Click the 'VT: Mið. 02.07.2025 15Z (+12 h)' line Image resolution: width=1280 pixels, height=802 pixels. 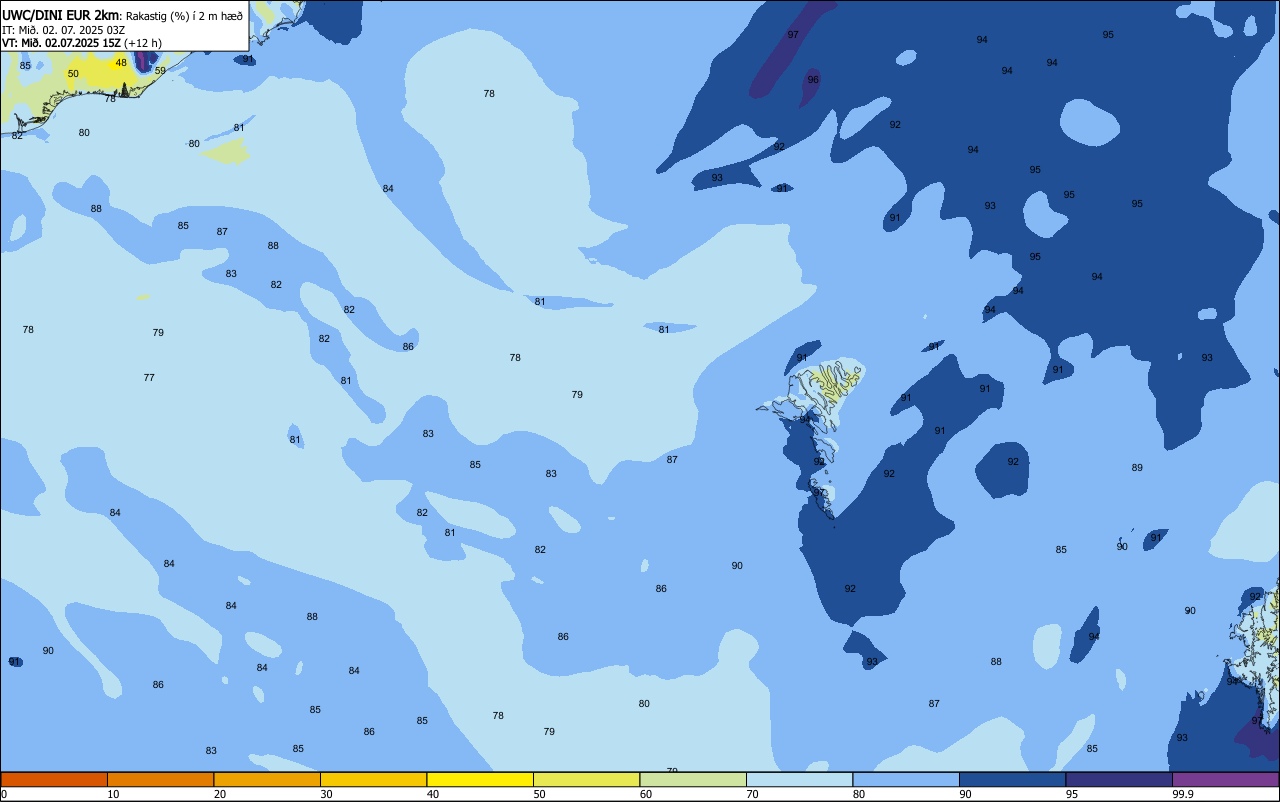pyautogui.click(x=82, y=42)
